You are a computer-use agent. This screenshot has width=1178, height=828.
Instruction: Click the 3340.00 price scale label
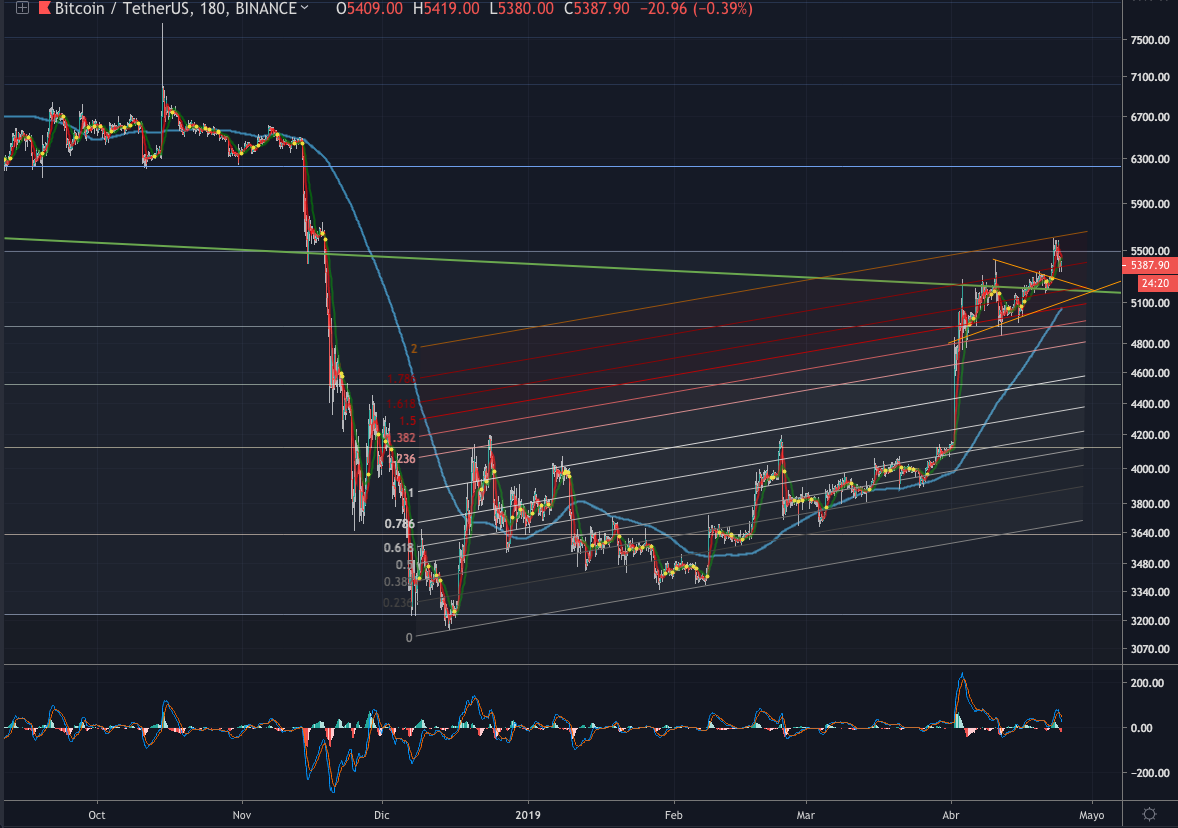coord(1149,592)
